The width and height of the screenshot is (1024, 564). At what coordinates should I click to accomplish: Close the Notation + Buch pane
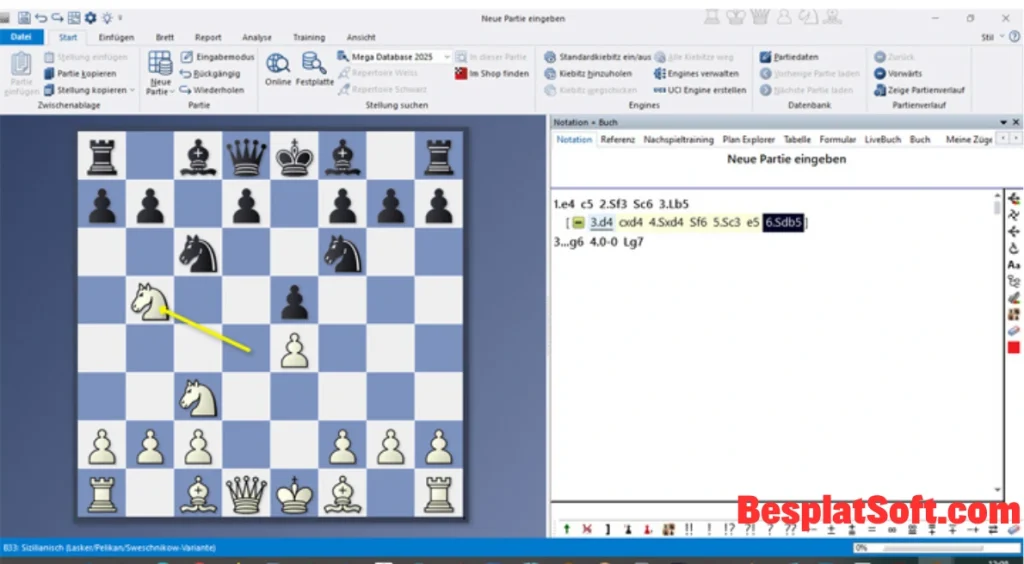coord(1016,122)
